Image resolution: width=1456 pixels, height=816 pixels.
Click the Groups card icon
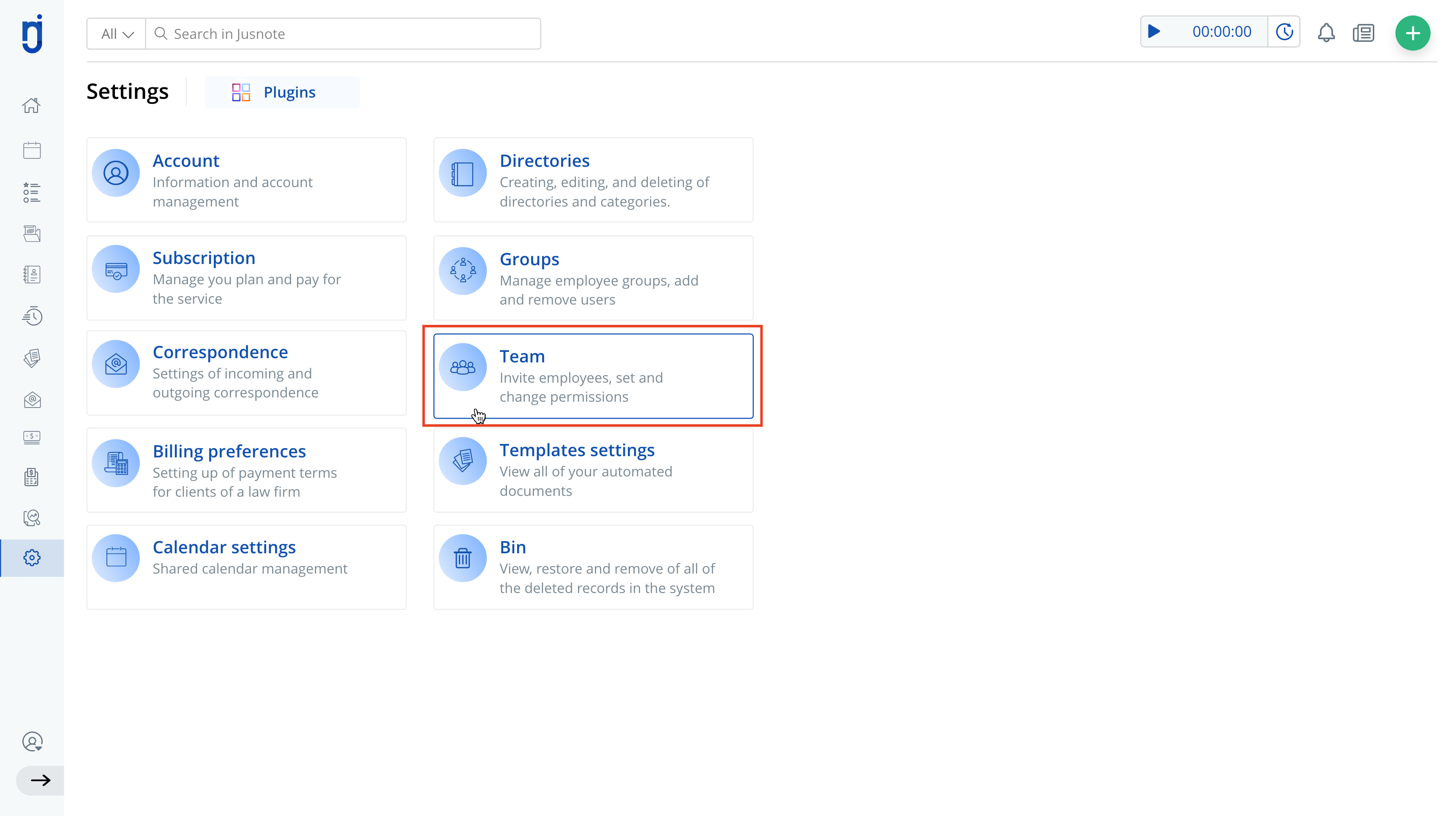463,271
